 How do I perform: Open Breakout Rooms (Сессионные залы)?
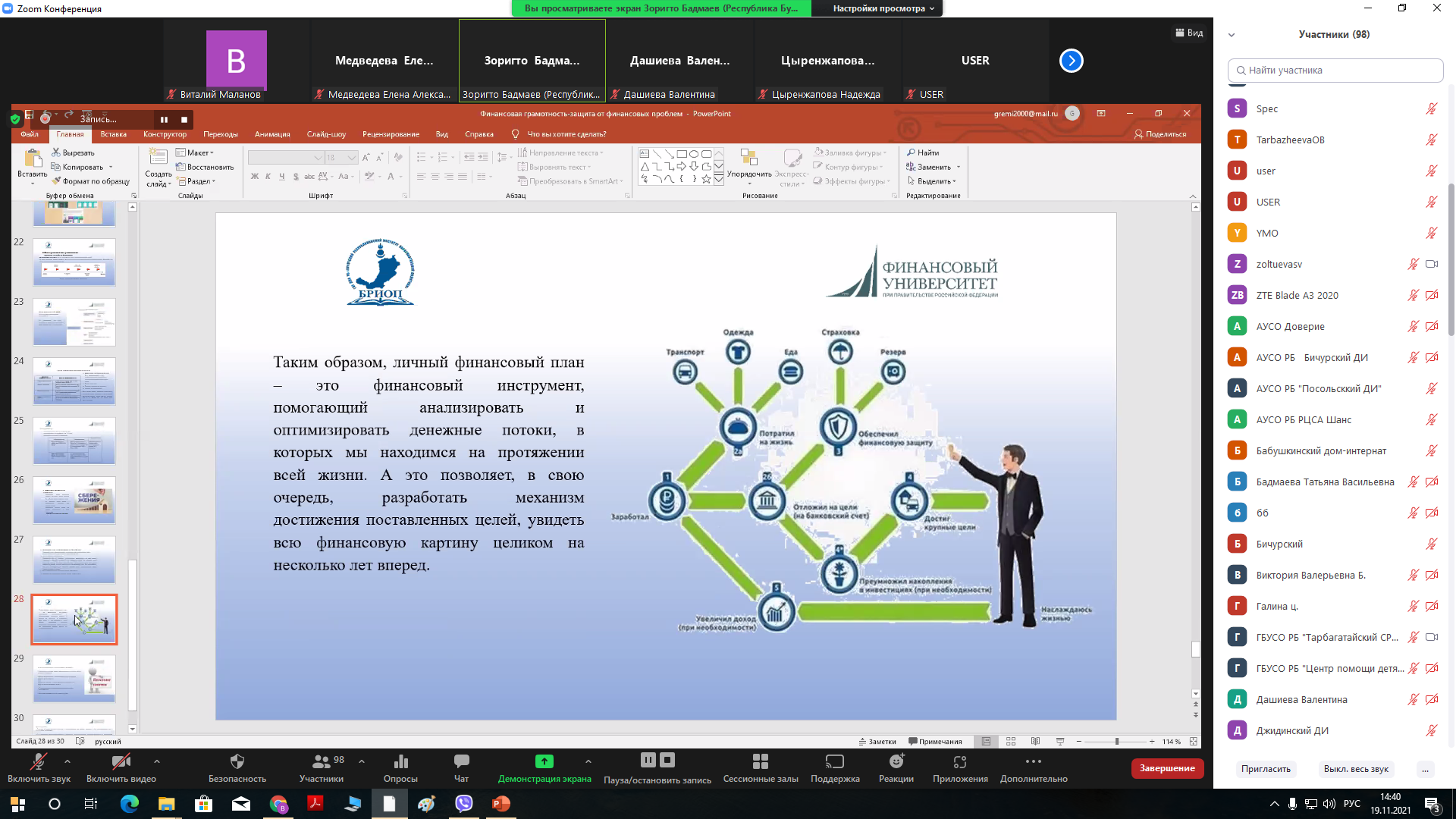(x=760, y=761)
